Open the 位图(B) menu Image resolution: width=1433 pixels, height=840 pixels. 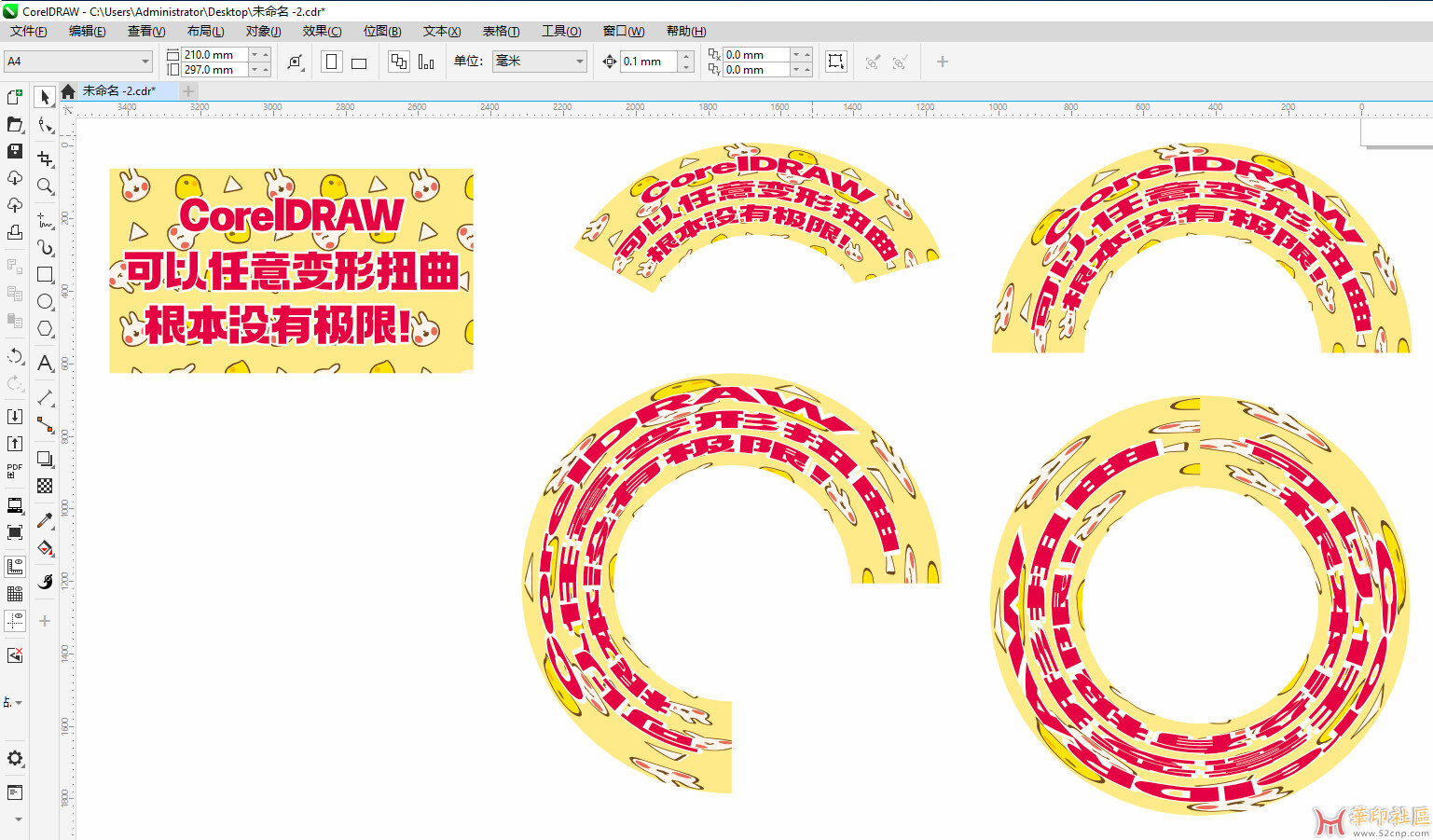[x=382, y=31]
